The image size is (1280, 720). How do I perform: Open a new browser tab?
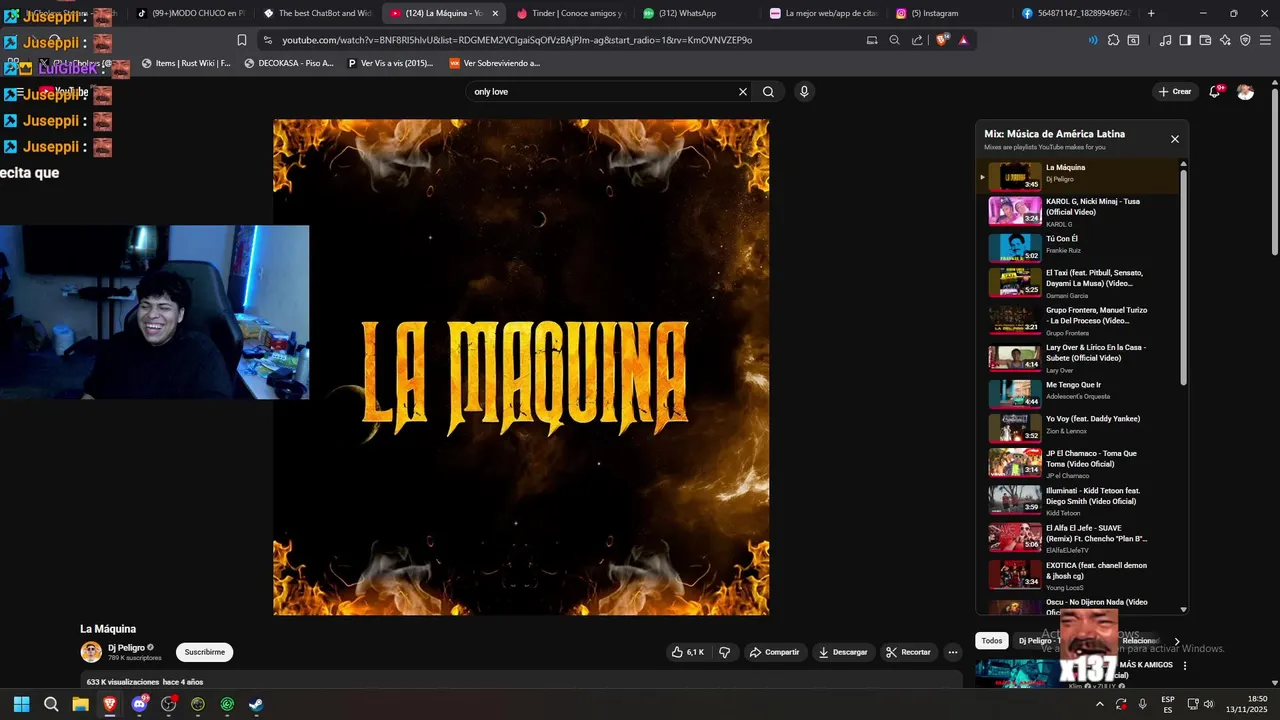(x=1151, y=13)
